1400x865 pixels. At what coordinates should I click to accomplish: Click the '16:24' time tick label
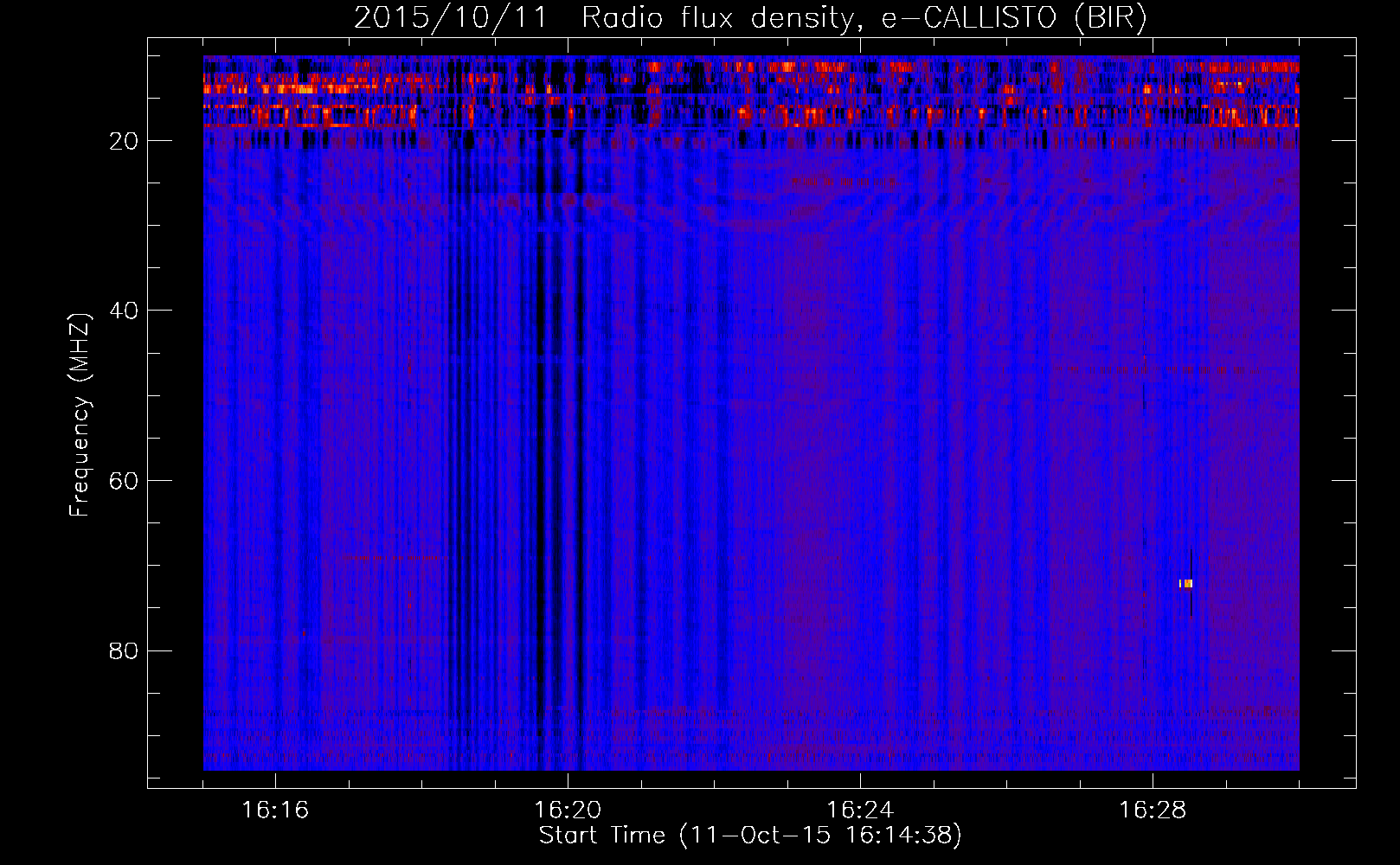tap(860, 811)
